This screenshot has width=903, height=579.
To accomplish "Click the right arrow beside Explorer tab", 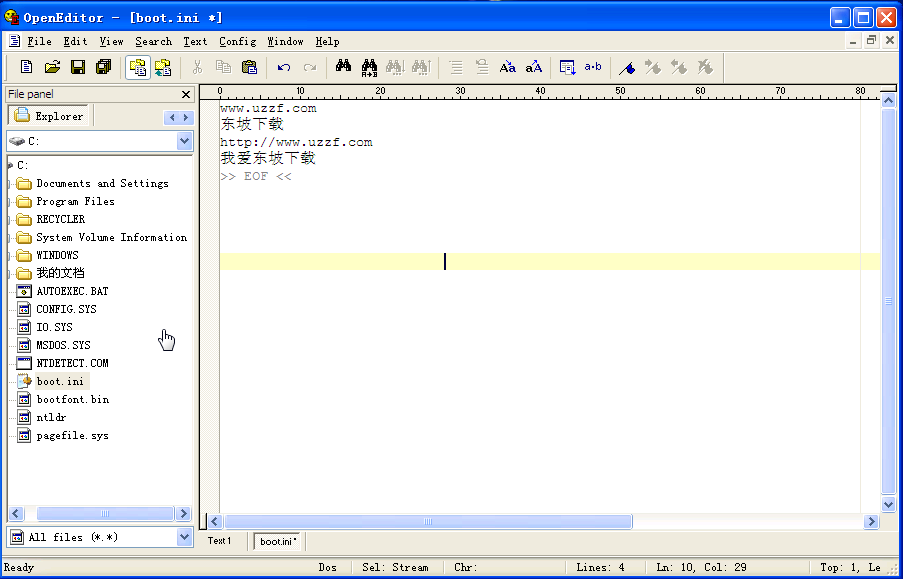I will tap(185, 118).
